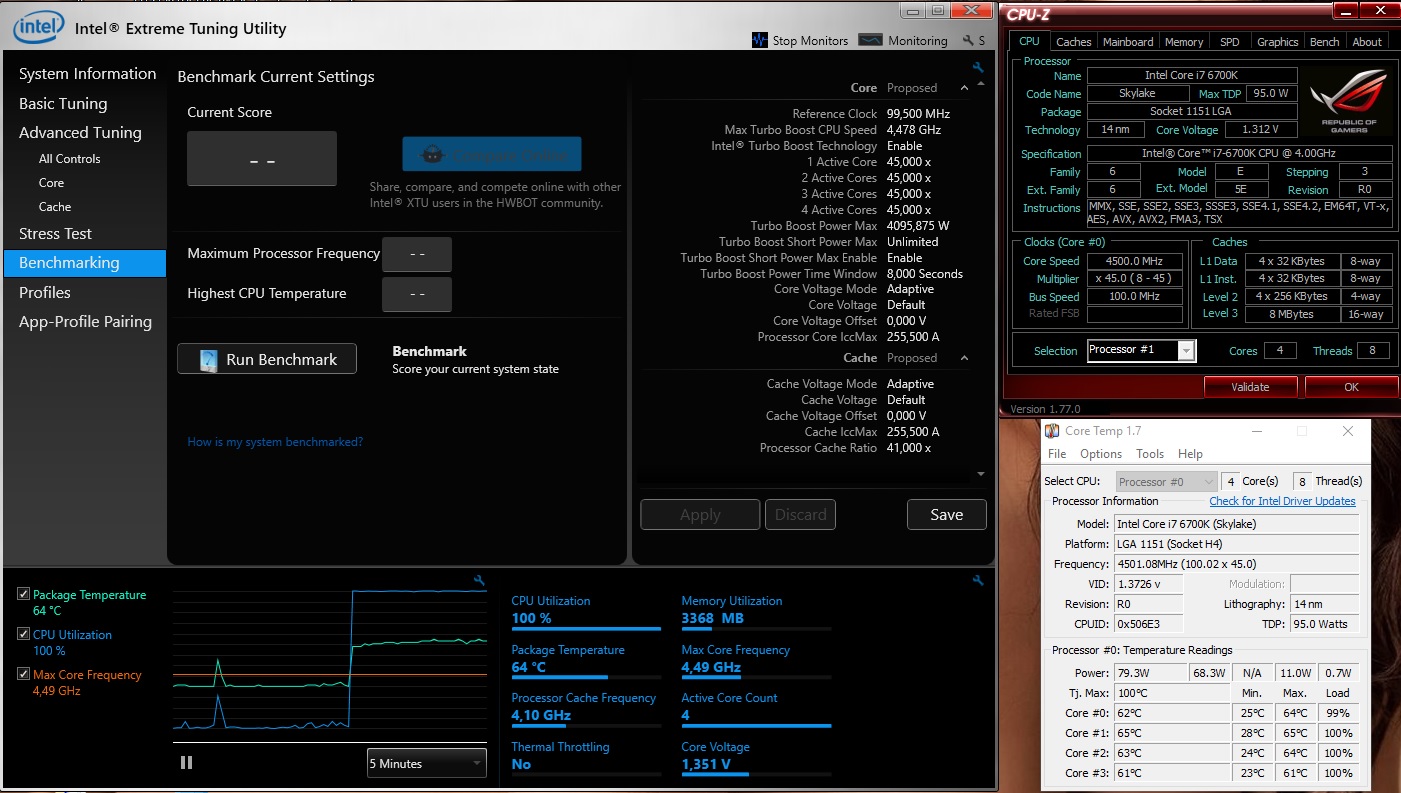Screen dimensions: 1401x793
Task: Click the VID value field in Core Temp
Action: pos(1149,584)
